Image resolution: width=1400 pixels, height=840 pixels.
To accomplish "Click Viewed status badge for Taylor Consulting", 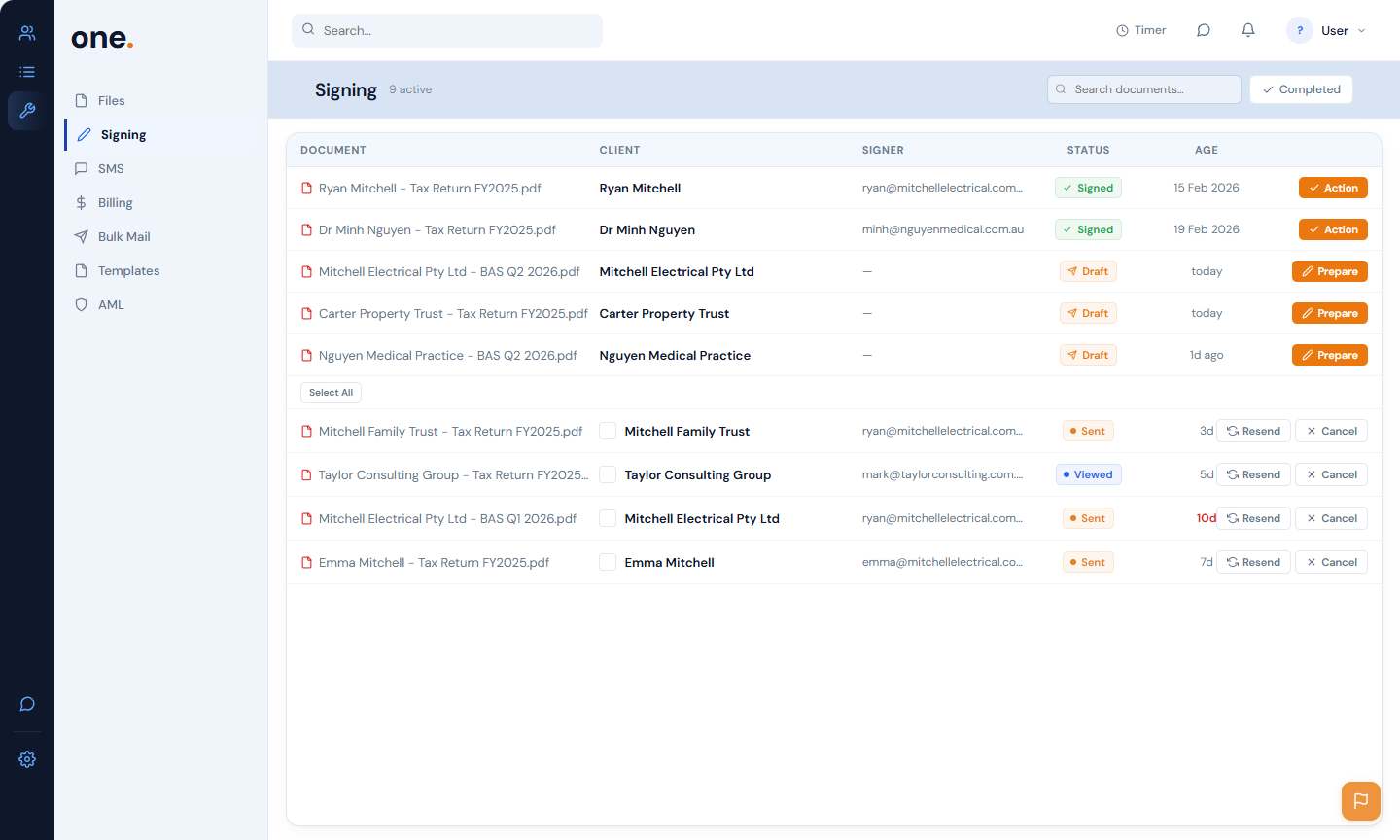I will [x=1088, y=474].
